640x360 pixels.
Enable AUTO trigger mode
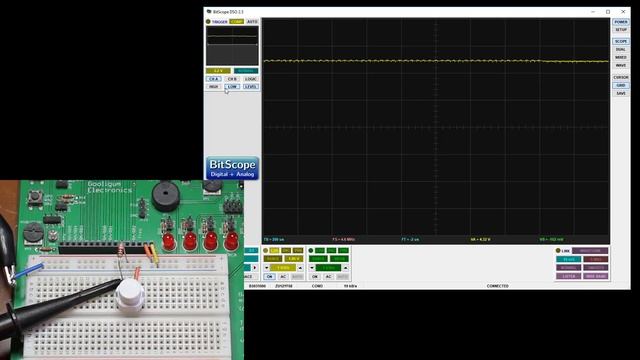tap(252, 22)
